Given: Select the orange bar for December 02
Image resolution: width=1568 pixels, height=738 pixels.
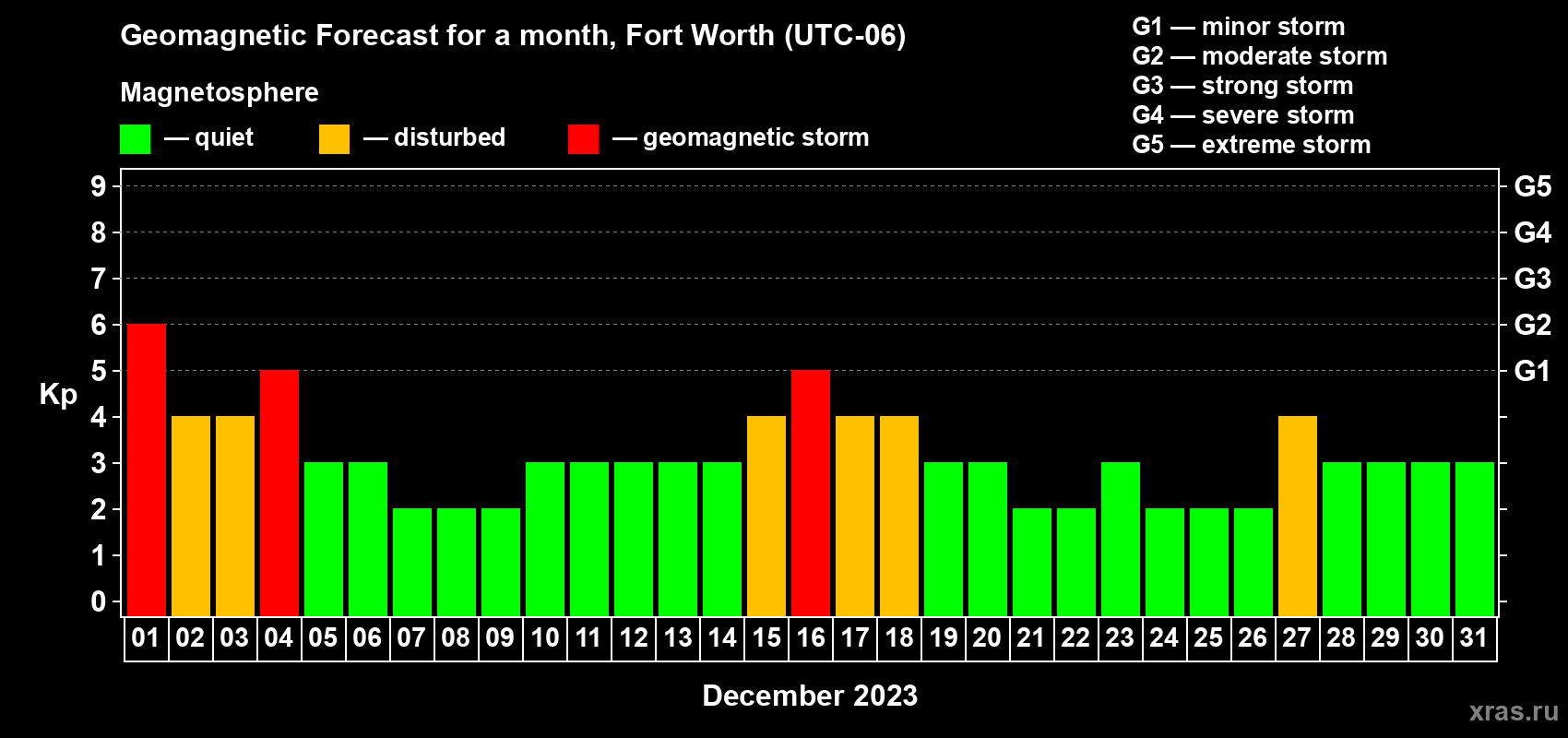Looking at the screenshot, I should pos(191,516).
